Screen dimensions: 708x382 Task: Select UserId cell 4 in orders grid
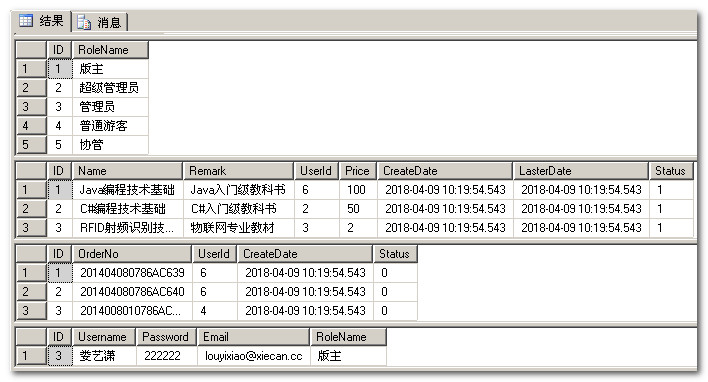215,311
